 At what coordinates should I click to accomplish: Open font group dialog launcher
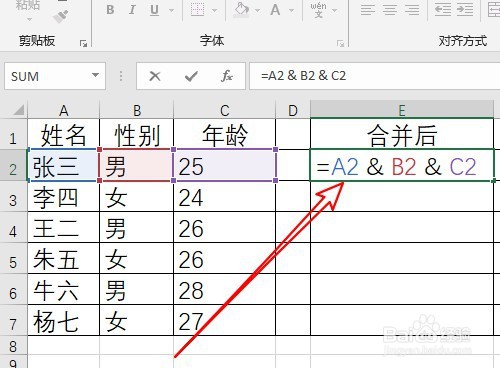[340, 43]
